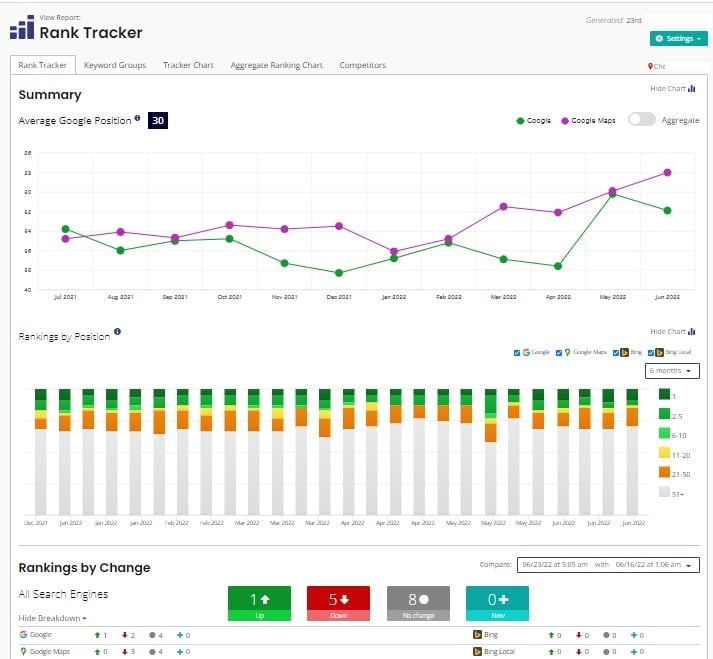Viewport: 713px width, 659px height.
Task: Click the green 1 Up button
Action: click(259, 604)
